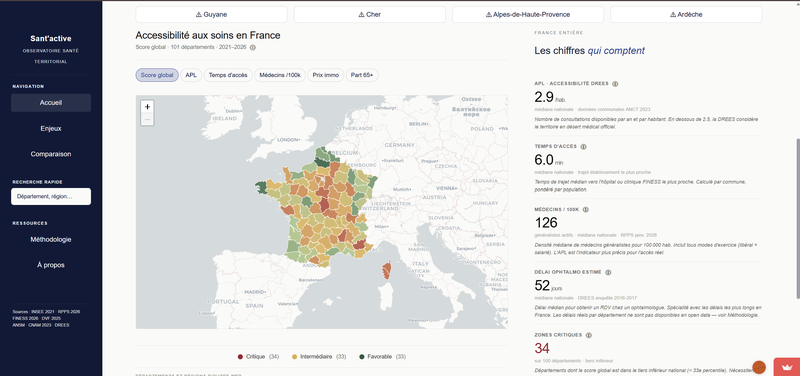Open the Cher alert card

[x=369, y=14]
